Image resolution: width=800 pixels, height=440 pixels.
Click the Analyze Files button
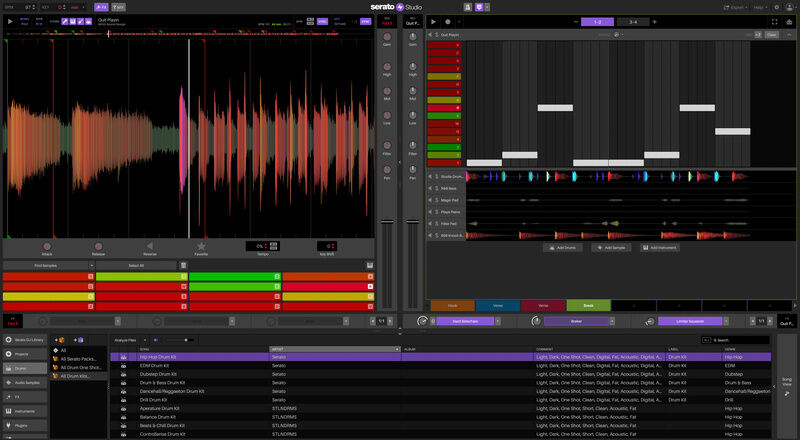tap(126, 340)
